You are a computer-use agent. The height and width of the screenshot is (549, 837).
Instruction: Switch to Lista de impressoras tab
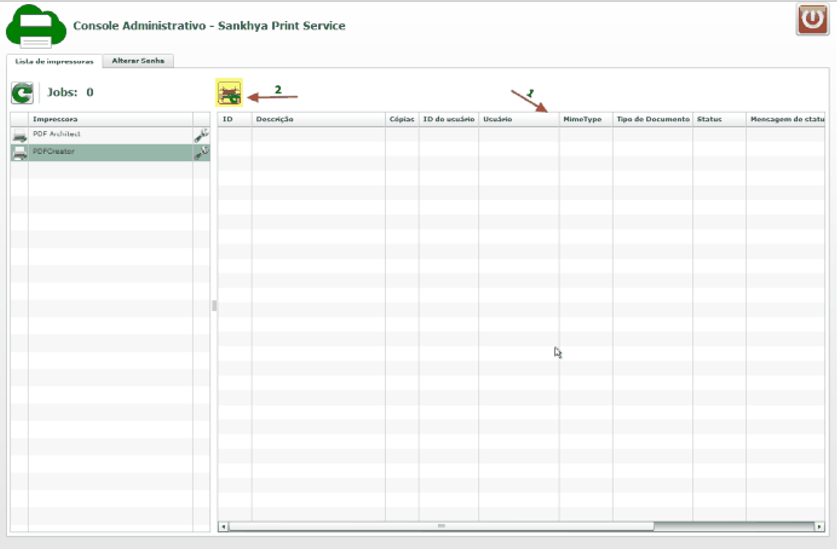click(x=54, y=61)
